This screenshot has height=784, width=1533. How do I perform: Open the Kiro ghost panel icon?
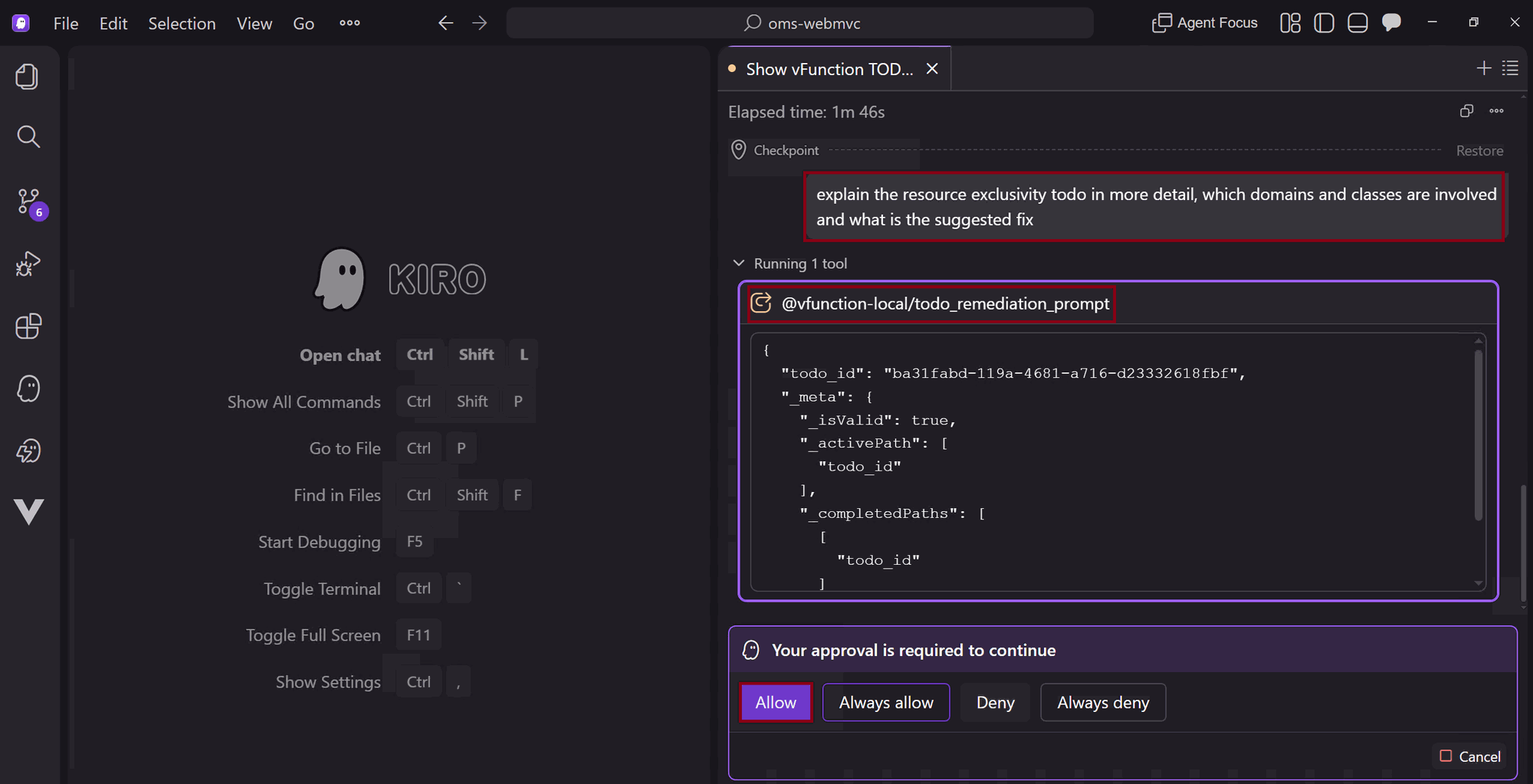(x=28, y=389)
